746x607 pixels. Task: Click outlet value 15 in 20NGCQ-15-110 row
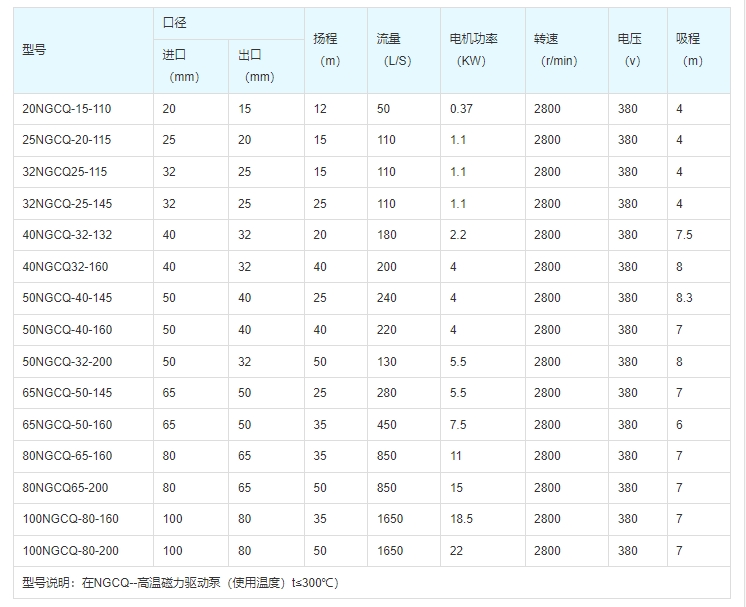245,109
